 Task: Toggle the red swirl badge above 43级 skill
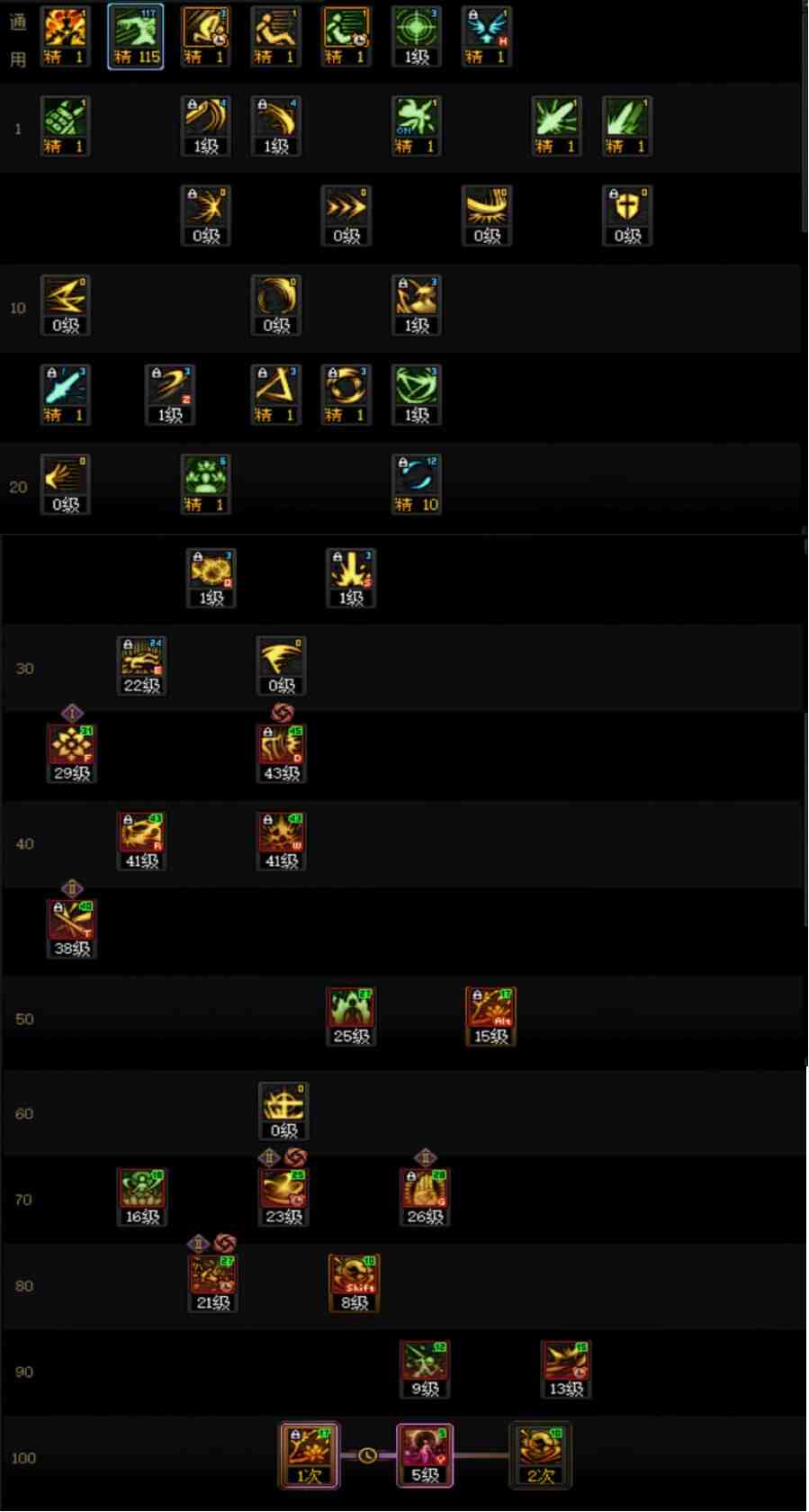click(x=283, y=713)
